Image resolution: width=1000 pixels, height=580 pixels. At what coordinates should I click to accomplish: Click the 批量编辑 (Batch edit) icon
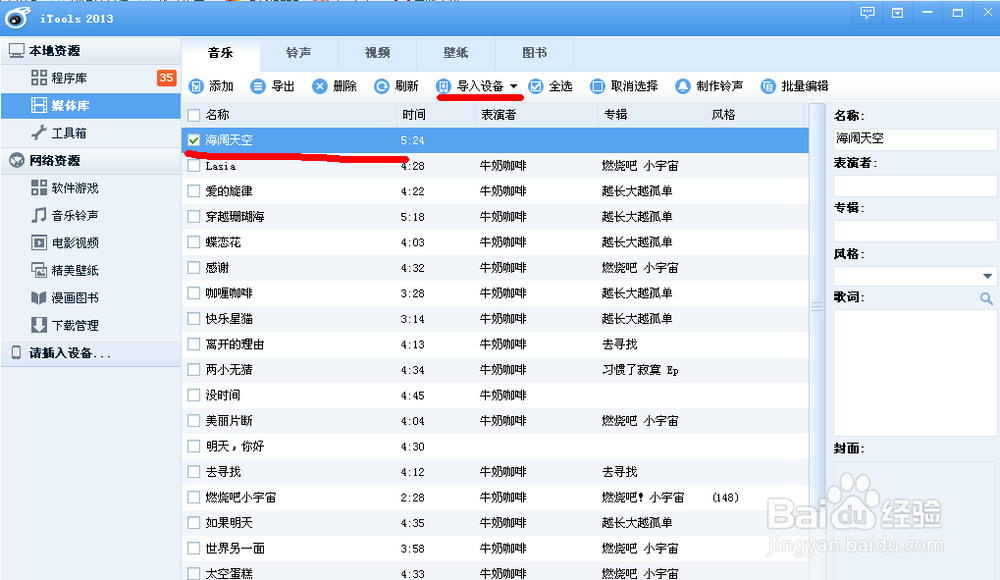[x=768, y=86]
